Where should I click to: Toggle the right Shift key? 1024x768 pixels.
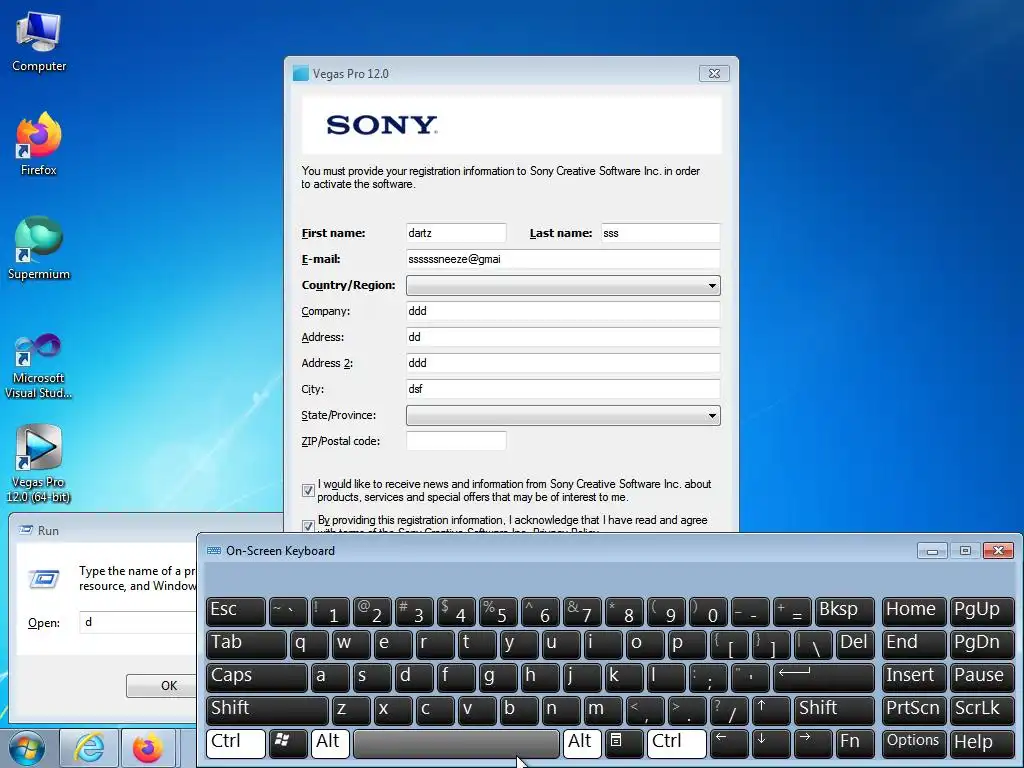[834, 710]
